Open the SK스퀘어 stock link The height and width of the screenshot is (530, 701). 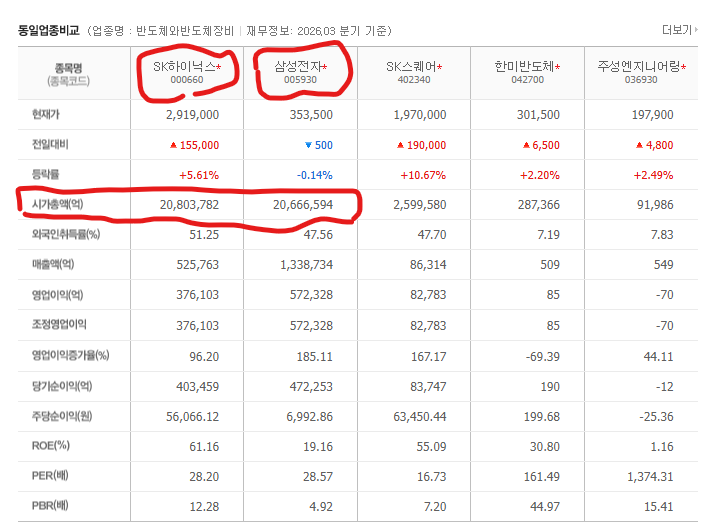(x=411, y=67)
